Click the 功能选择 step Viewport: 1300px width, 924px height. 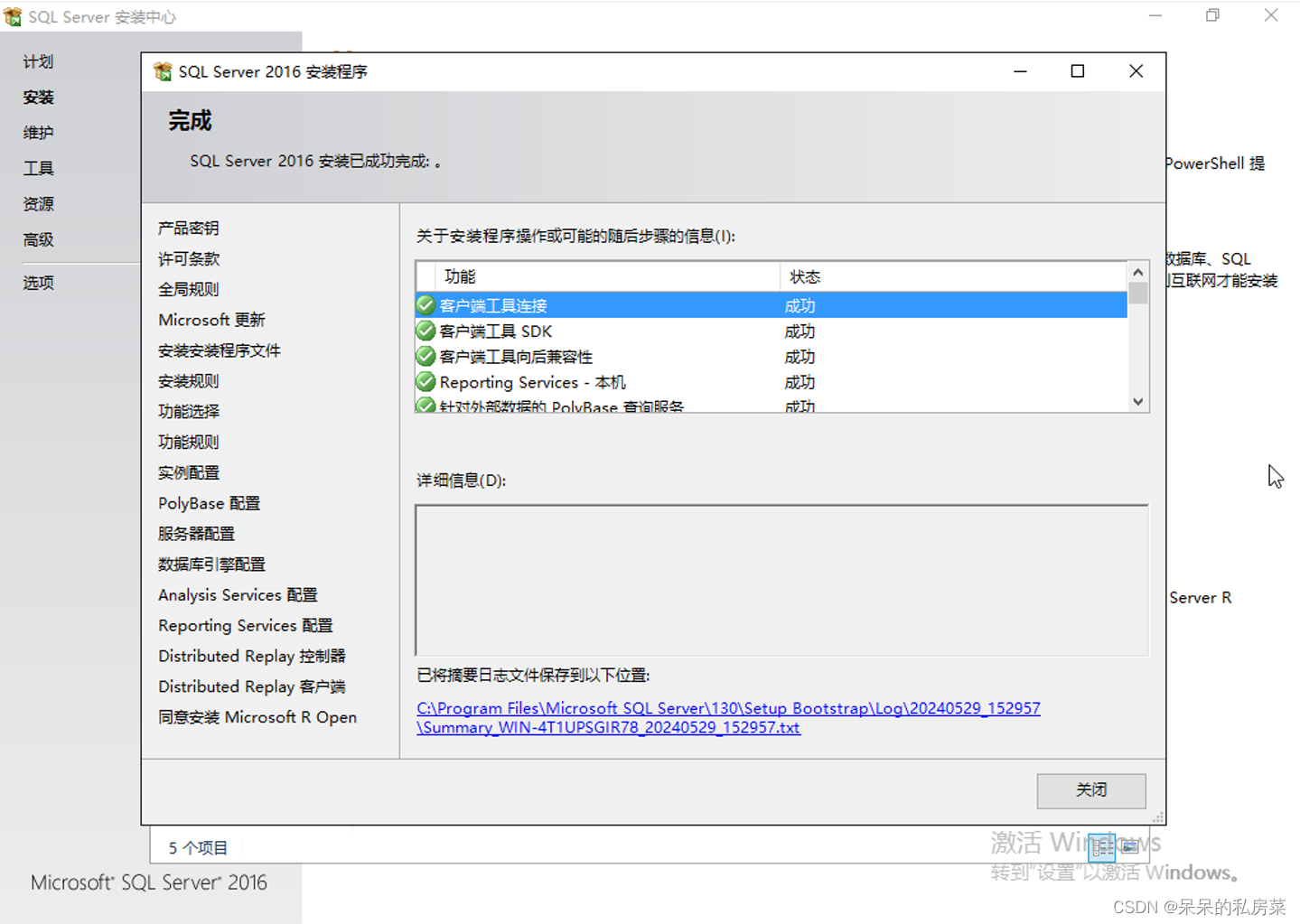pyautogui.click(x=189, y=411)
